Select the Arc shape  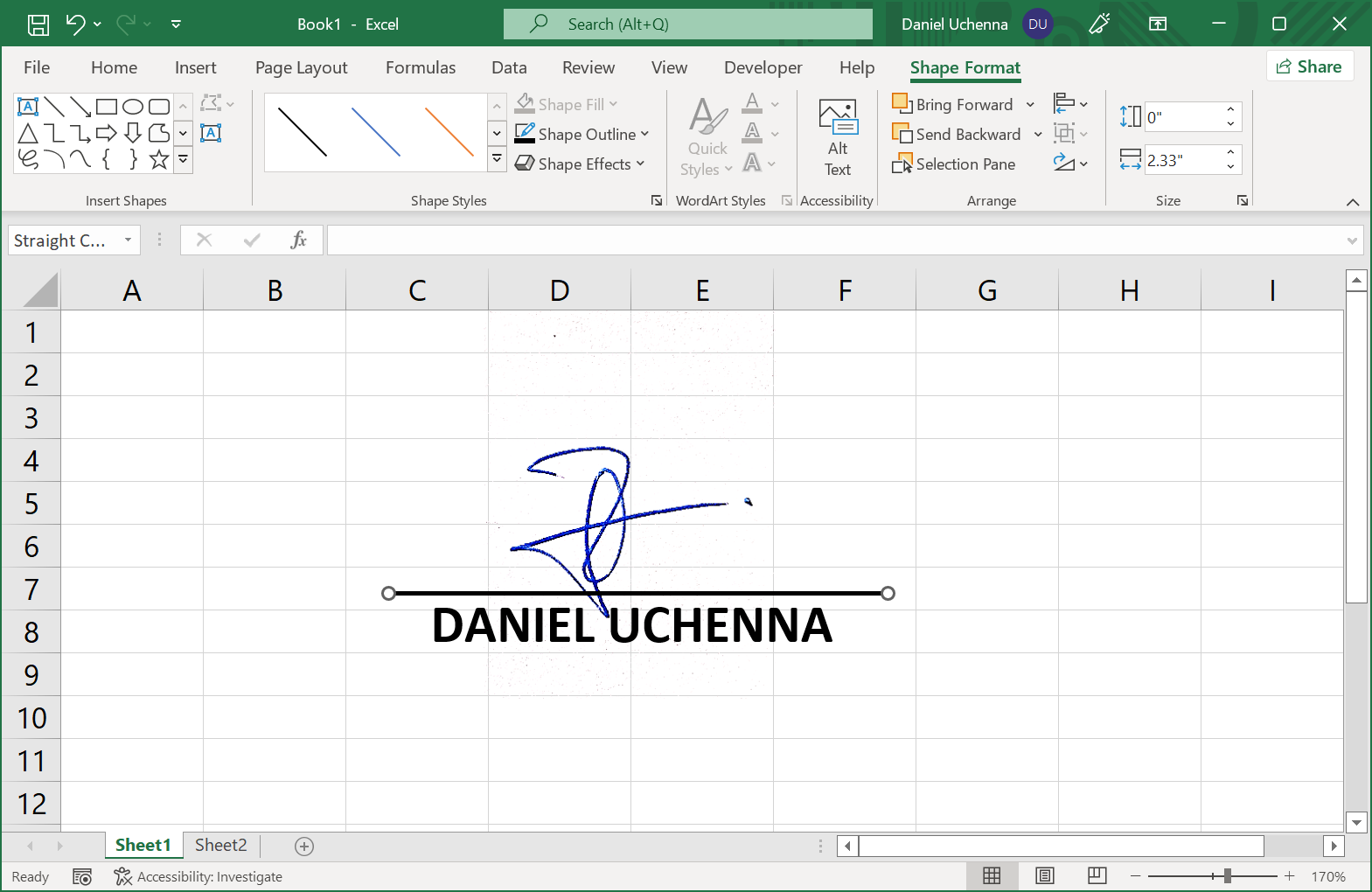pyautogui.click(x=54, y=159)
